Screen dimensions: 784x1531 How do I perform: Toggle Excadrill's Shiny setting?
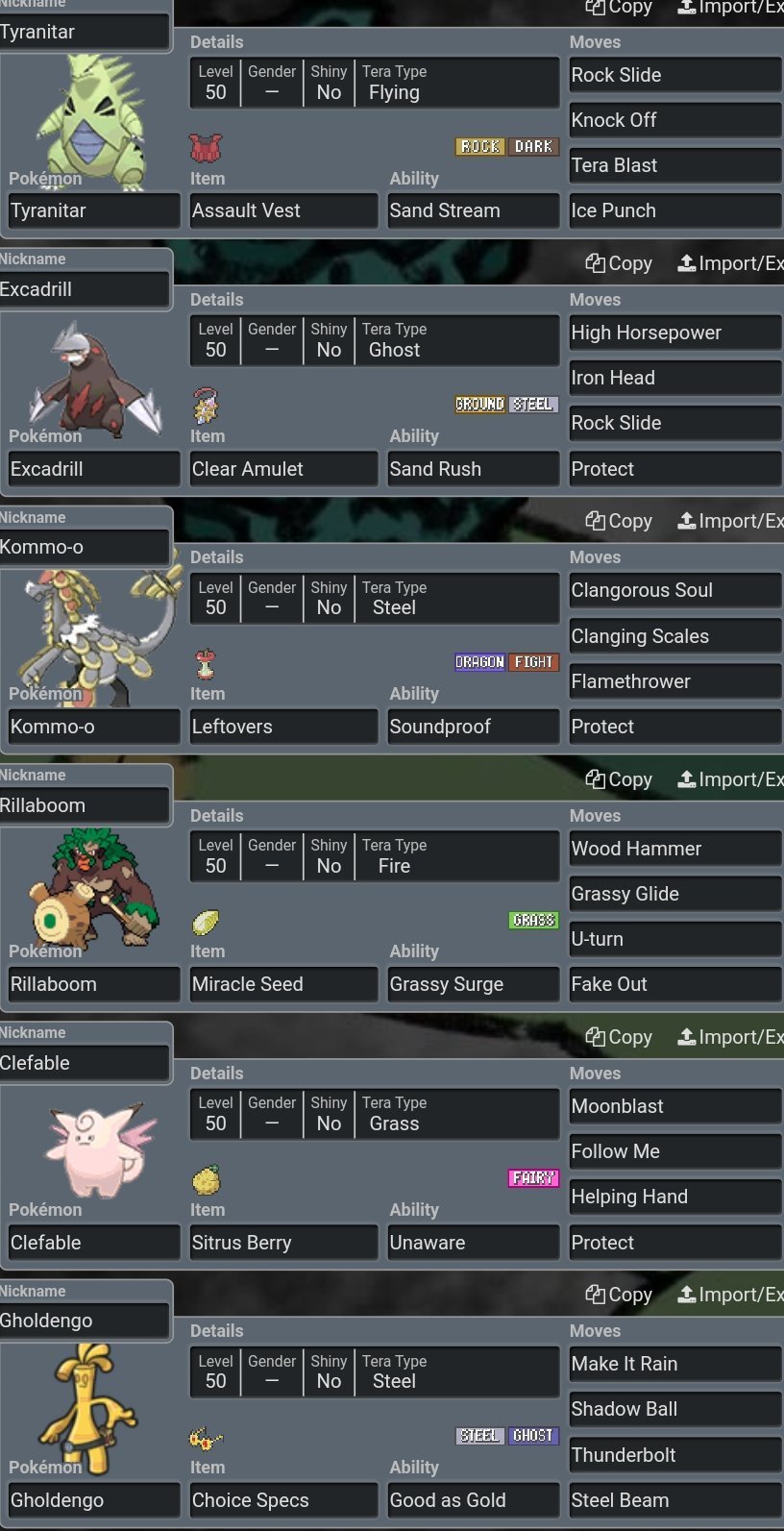click(329, 340)
